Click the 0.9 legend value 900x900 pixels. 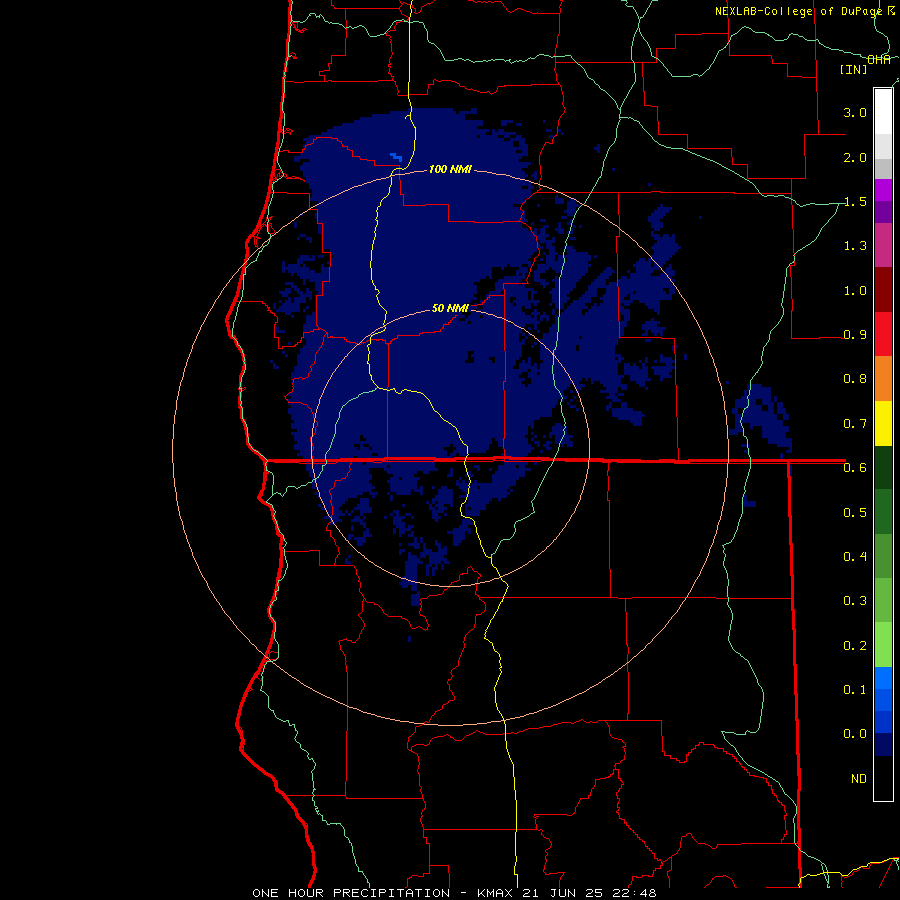(855, 335)
